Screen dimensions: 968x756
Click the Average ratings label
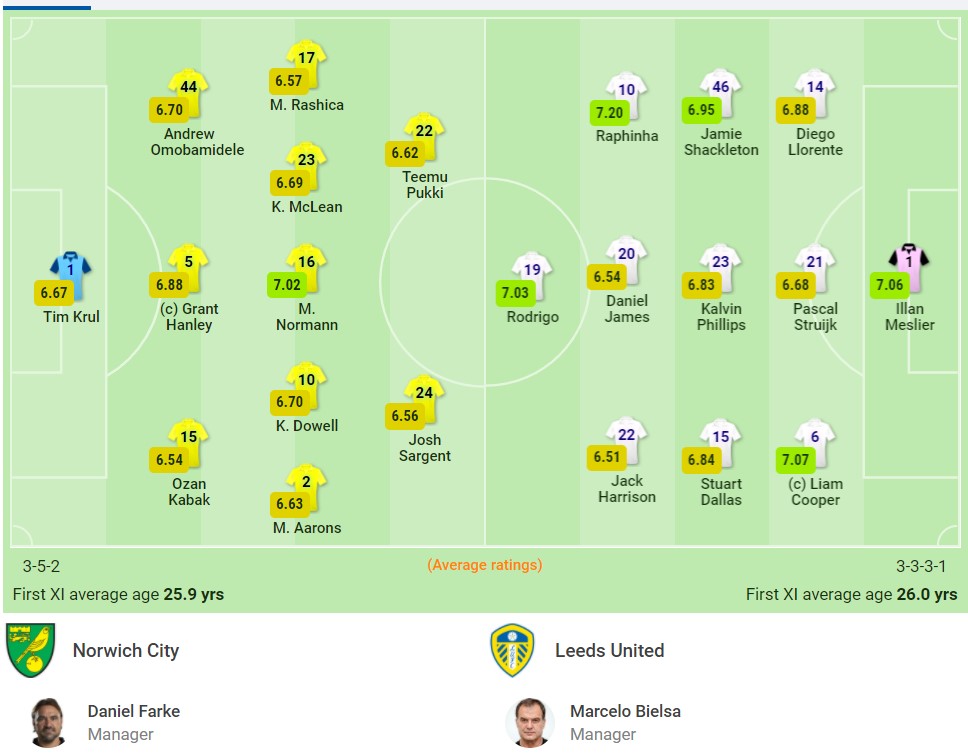pyautogui.click(x=485, y=565)
